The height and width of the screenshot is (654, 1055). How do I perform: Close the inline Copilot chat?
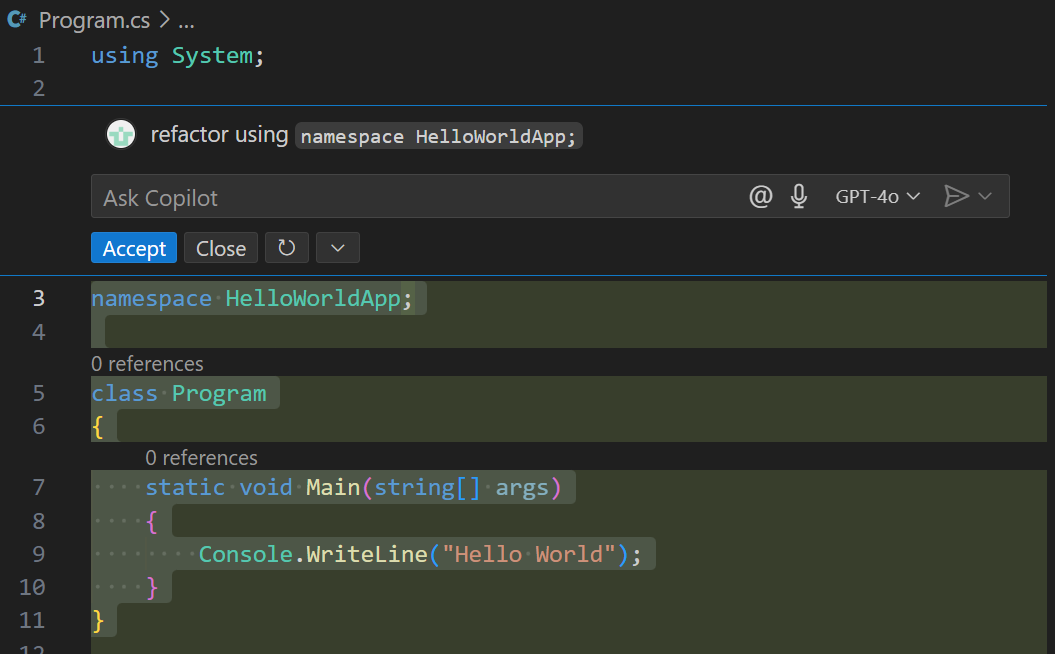[221, 248]
